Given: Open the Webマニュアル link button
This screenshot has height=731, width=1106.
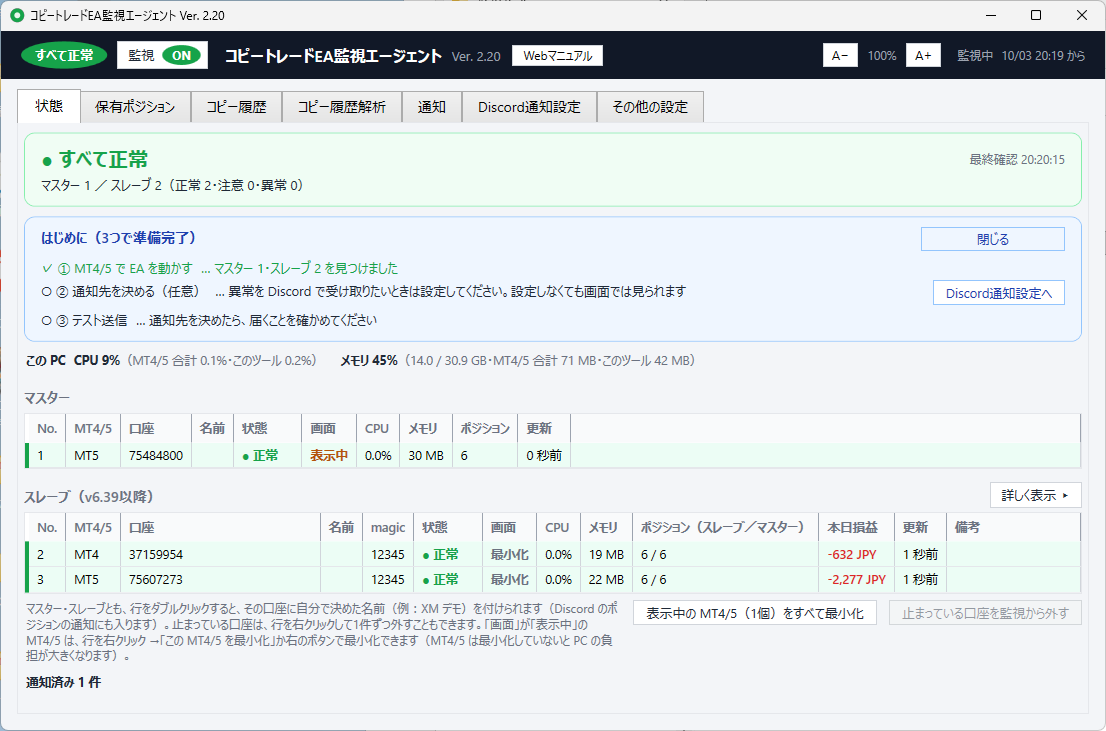Looking at the screenshot, I should pyautogui.click(x=557, y=56).
